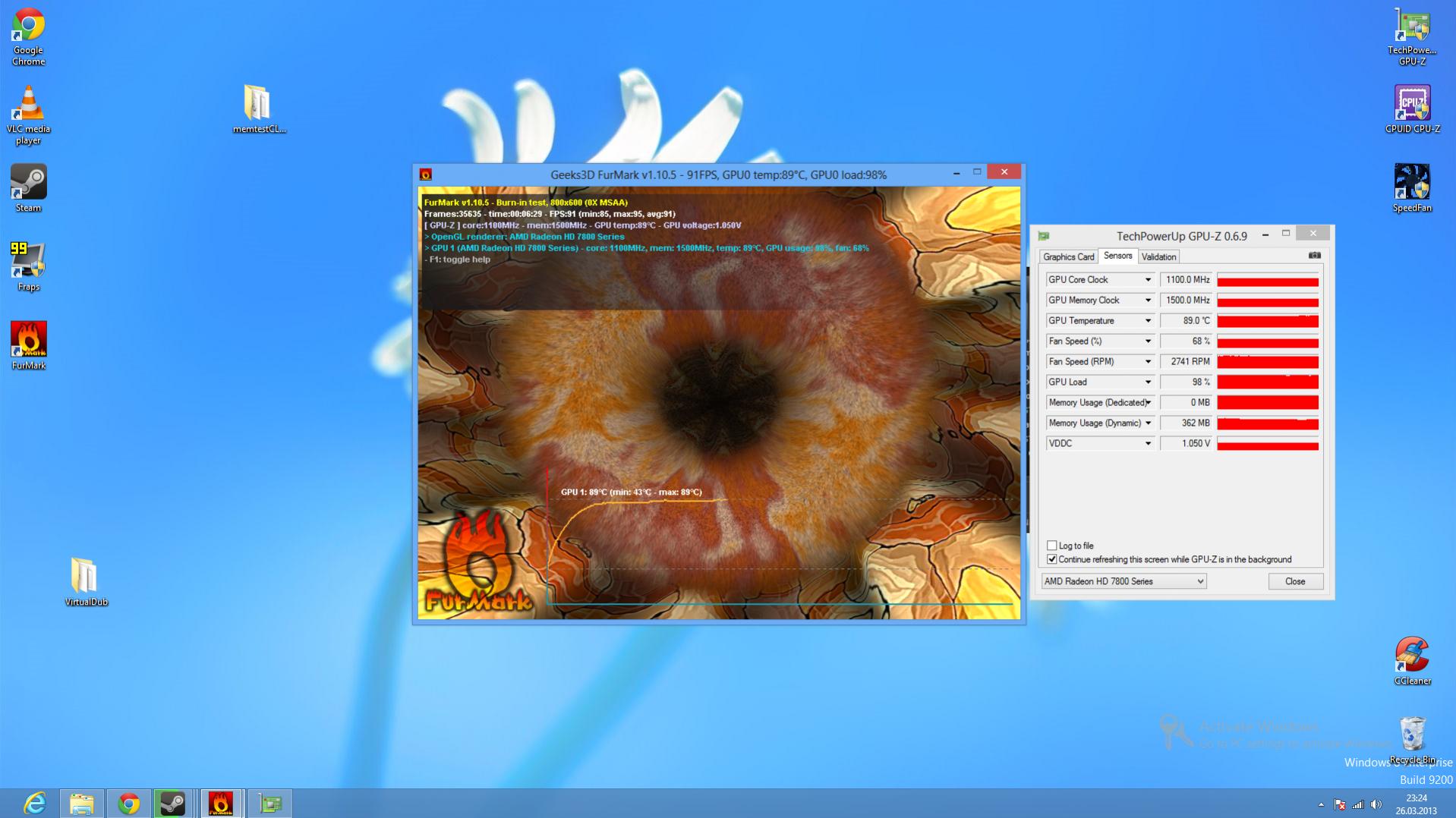Open the Action Center flag in tray

pos(1339,804)
